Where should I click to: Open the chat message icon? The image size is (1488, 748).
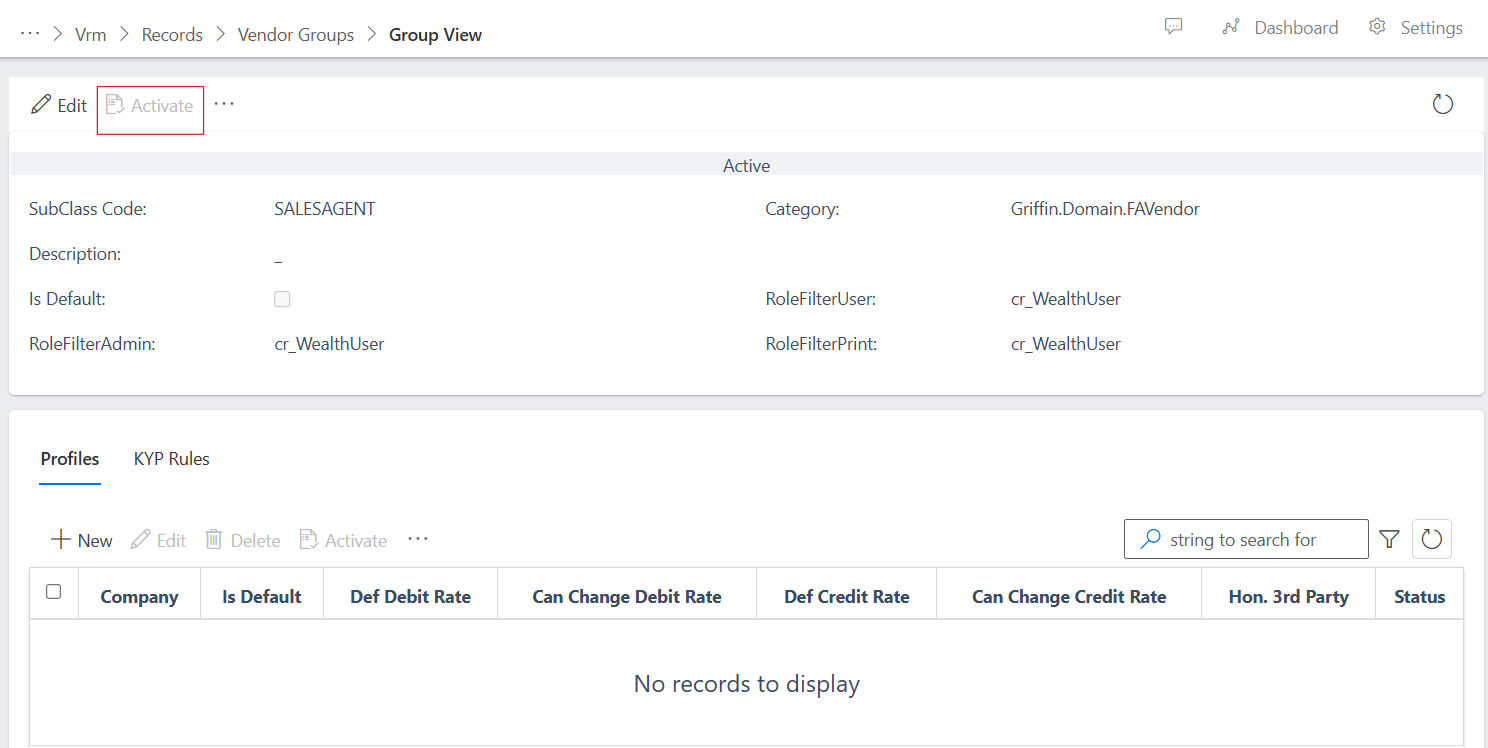[1174, 27]
